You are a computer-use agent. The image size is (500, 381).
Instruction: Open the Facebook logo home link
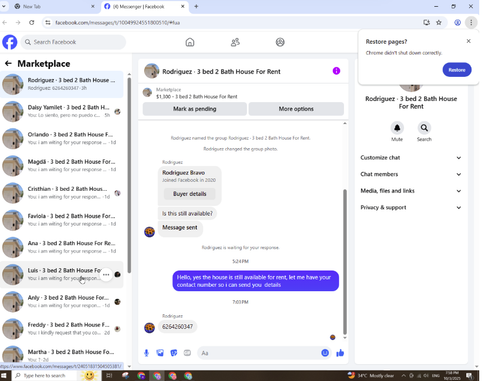point(10,42)
